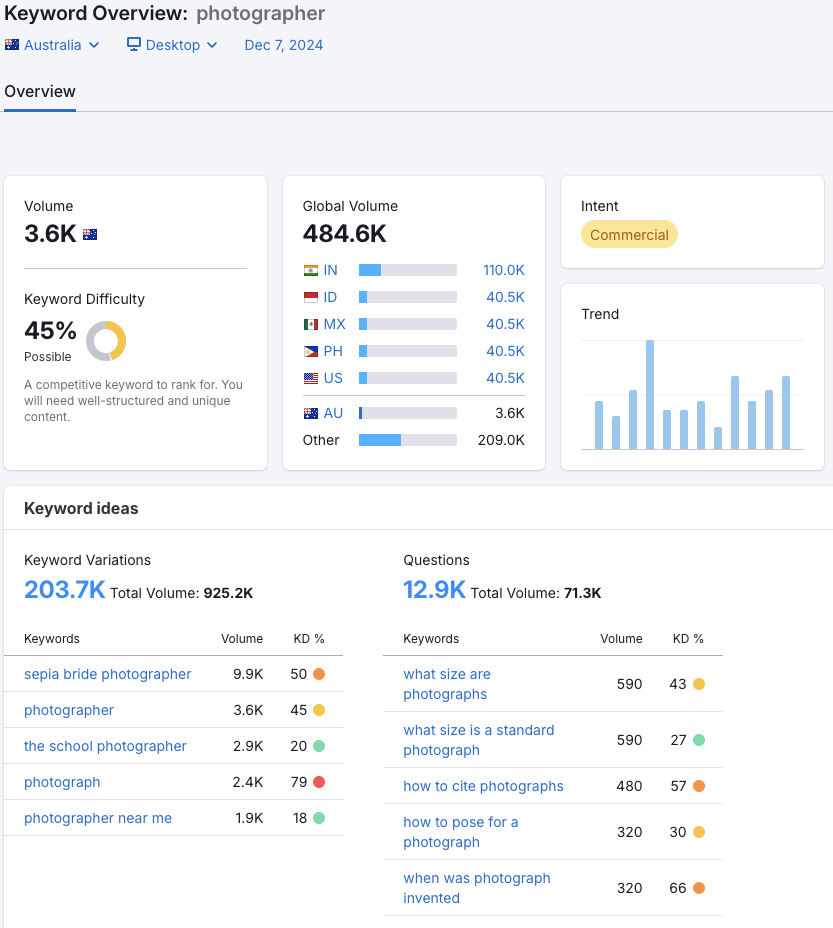The height and width of the screenshot is (928, 833).
Task: Click the 40.5K volume for MX
Action: (x=506, y=324)
